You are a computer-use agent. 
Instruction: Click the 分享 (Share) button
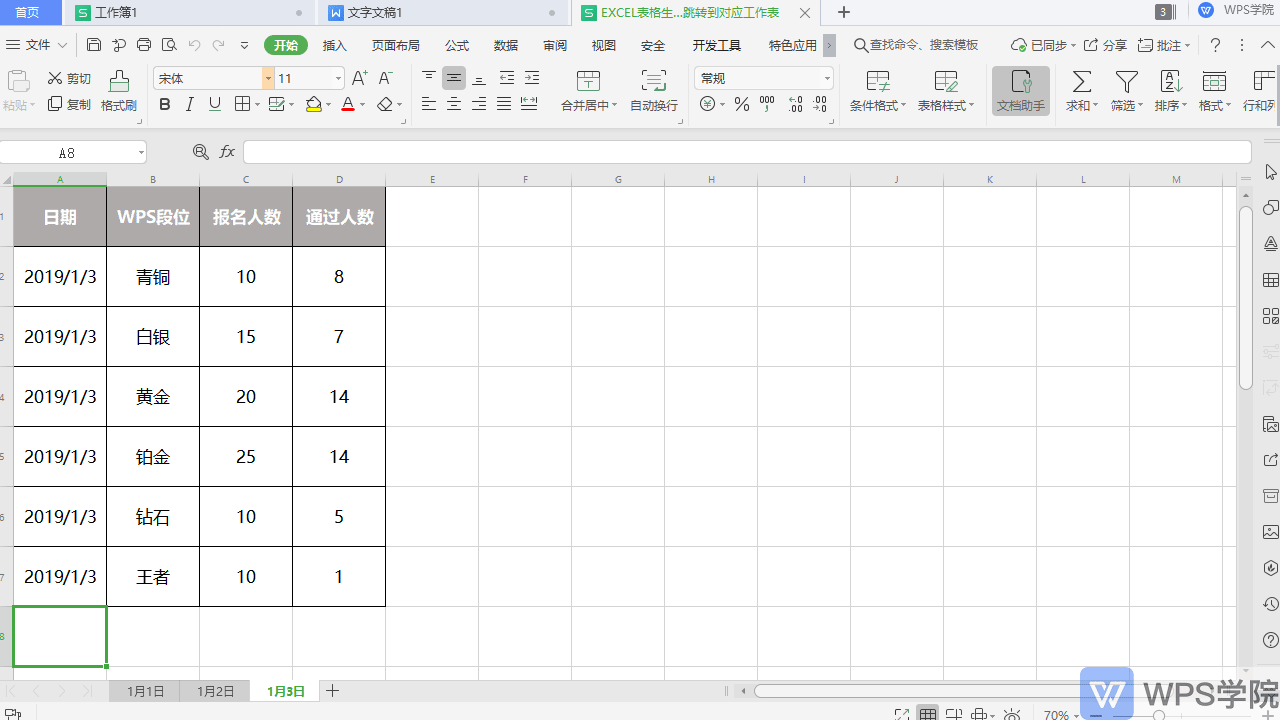pos(1106,45)
